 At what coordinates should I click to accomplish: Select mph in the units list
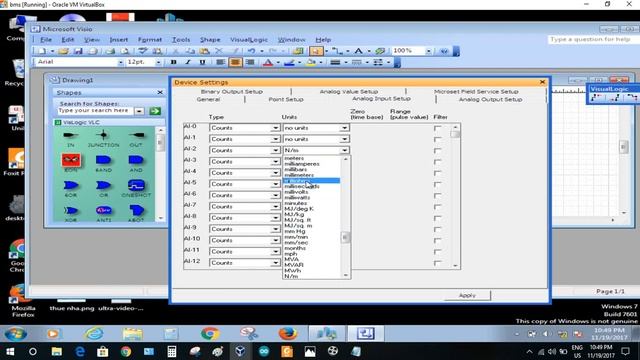coord(291,253)
